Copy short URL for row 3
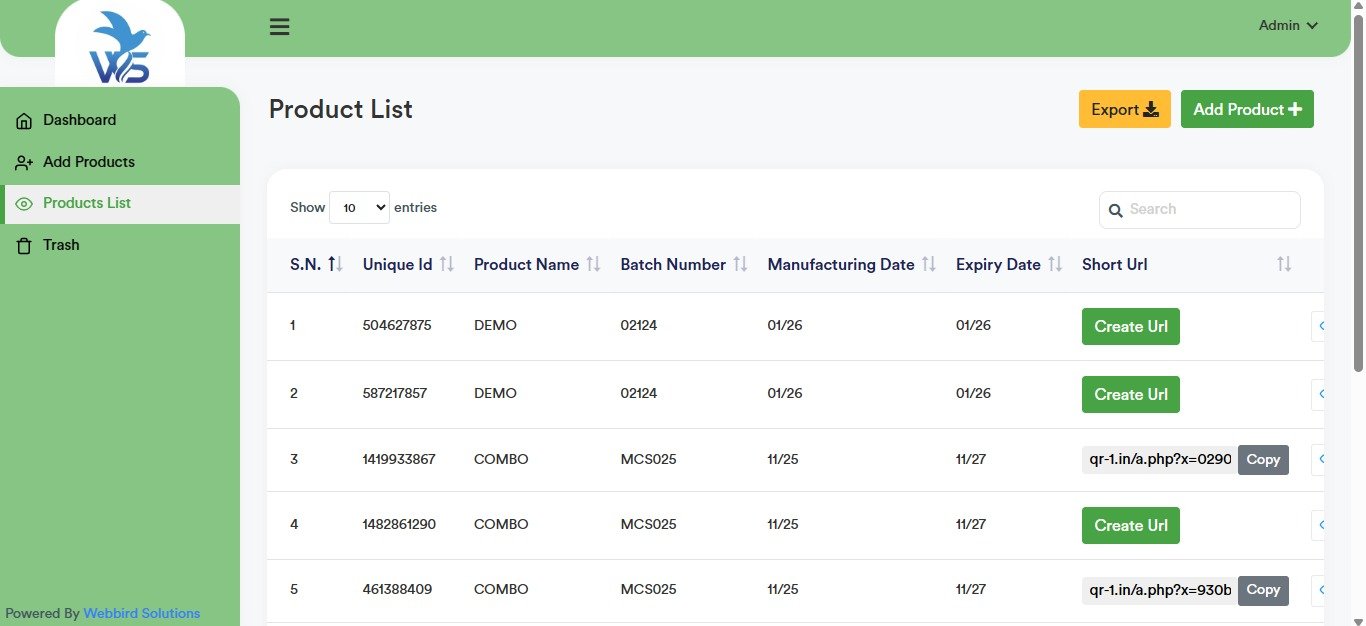Image resolution: width=1366 pixels, height=626 pixels. [x=1263, y=460]
